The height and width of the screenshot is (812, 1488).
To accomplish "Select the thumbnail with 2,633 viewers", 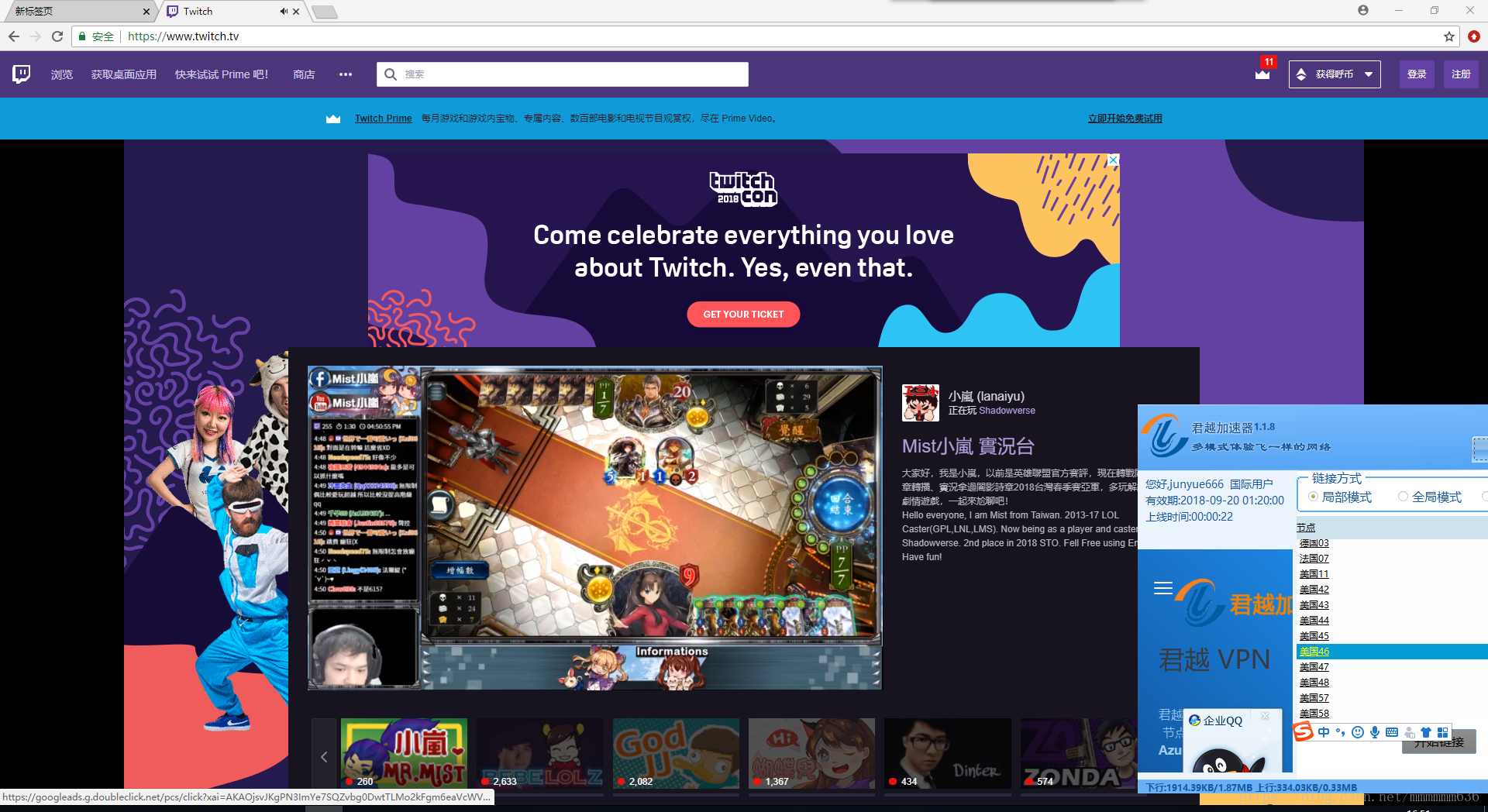I will coord(540,753).
